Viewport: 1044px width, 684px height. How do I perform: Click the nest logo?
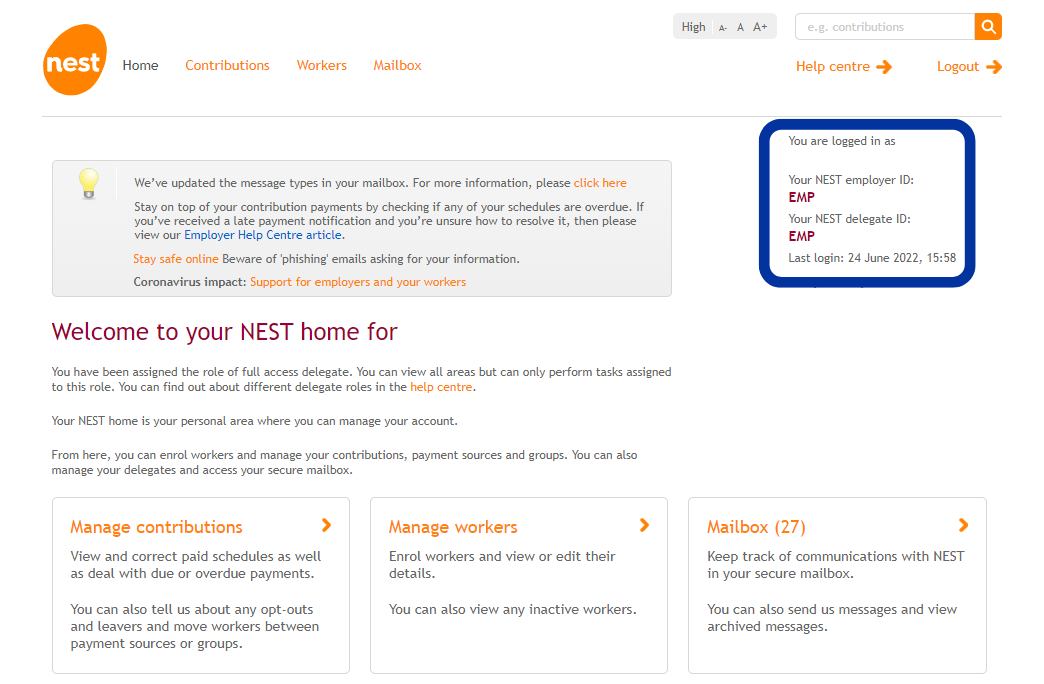pyautogui.click(x=75, y=61)
